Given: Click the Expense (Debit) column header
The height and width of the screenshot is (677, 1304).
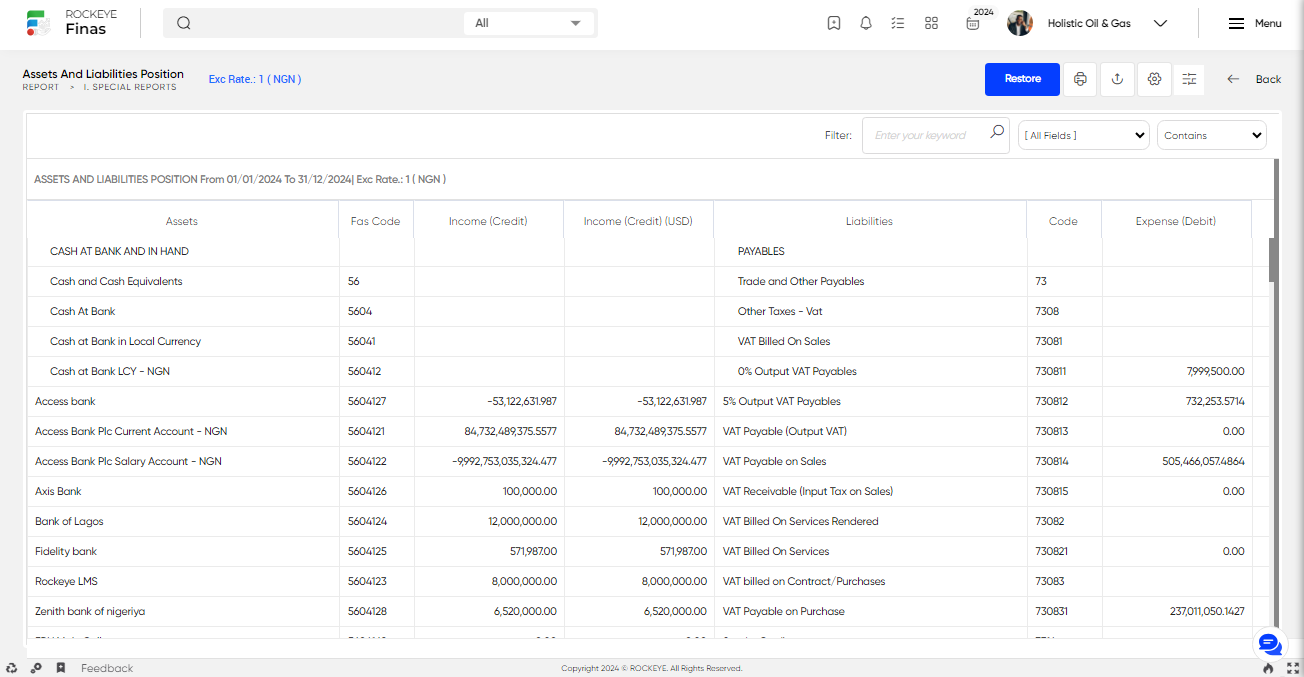Looking at the screenshot, I should point(1176,221).
